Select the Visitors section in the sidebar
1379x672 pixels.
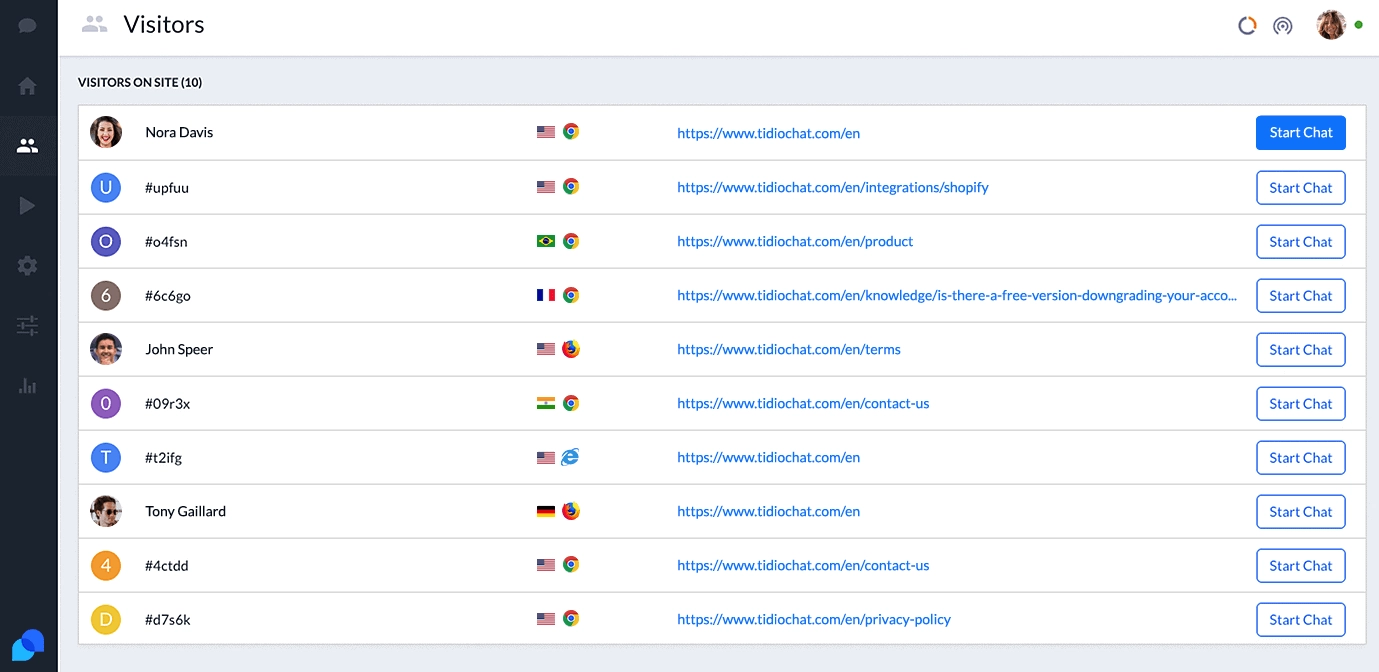27,146
